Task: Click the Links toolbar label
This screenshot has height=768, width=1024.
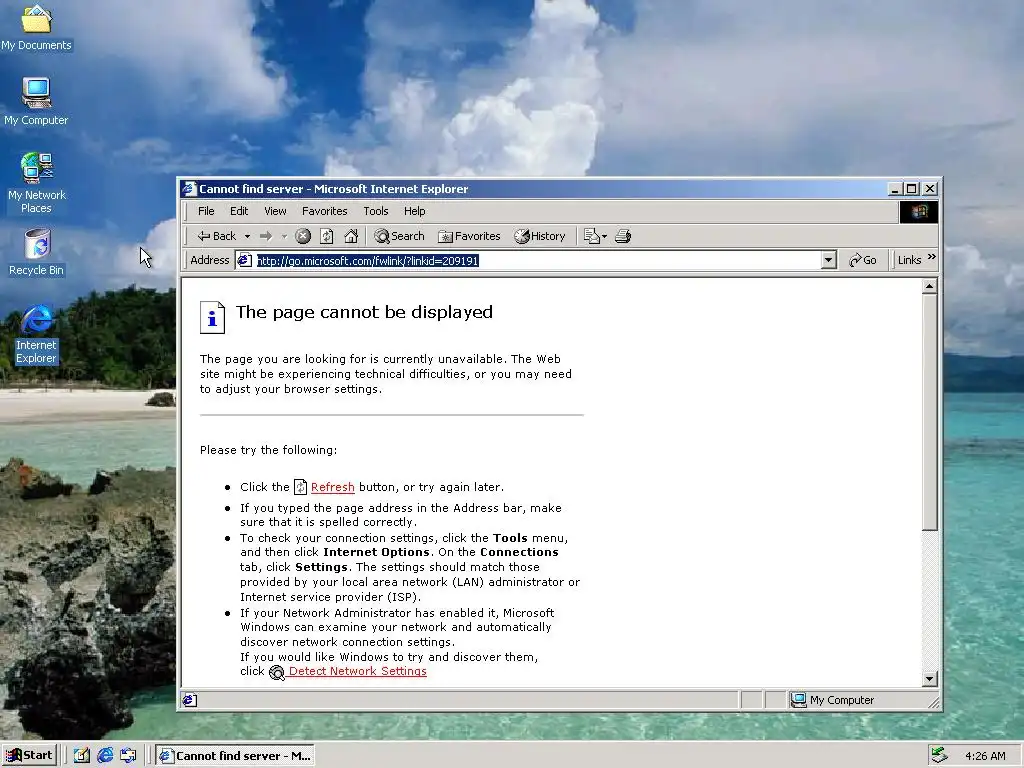Action: click(909, 260)
